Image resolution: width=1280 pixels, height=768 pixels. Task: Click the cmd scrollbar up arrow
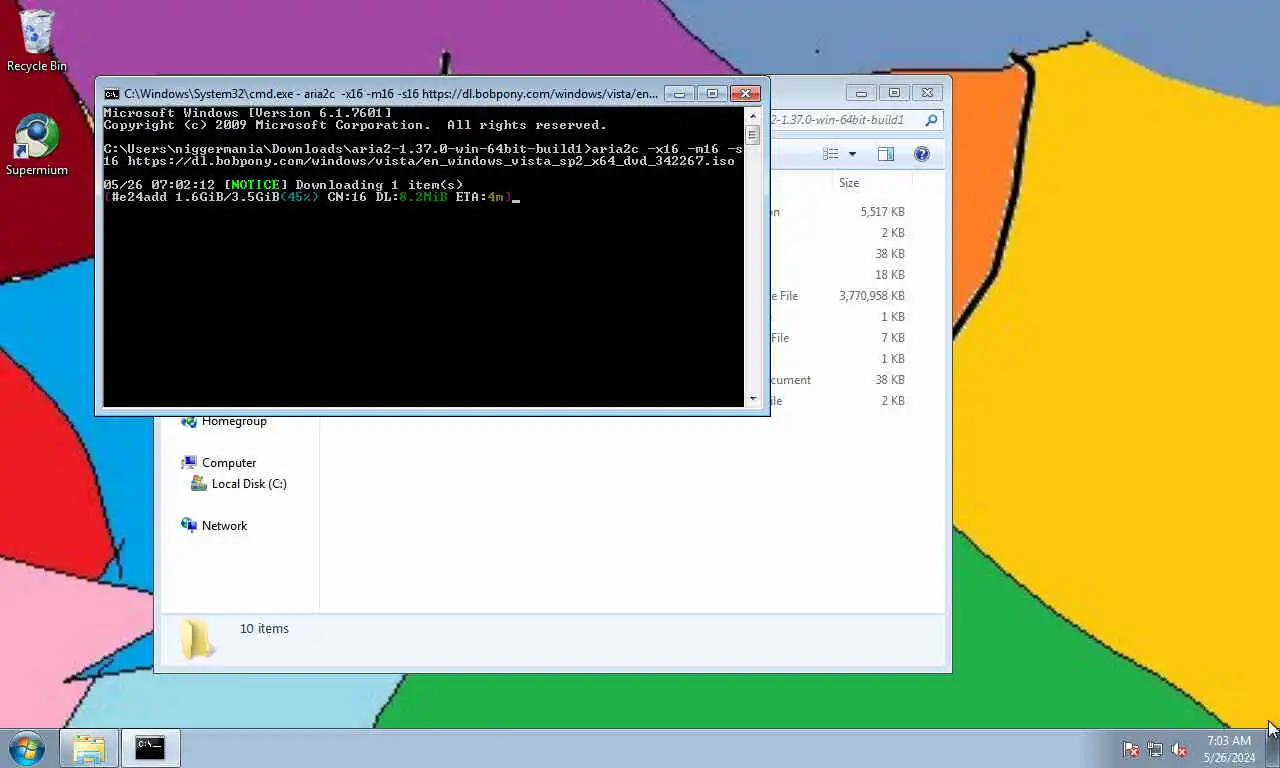(753, 115)
